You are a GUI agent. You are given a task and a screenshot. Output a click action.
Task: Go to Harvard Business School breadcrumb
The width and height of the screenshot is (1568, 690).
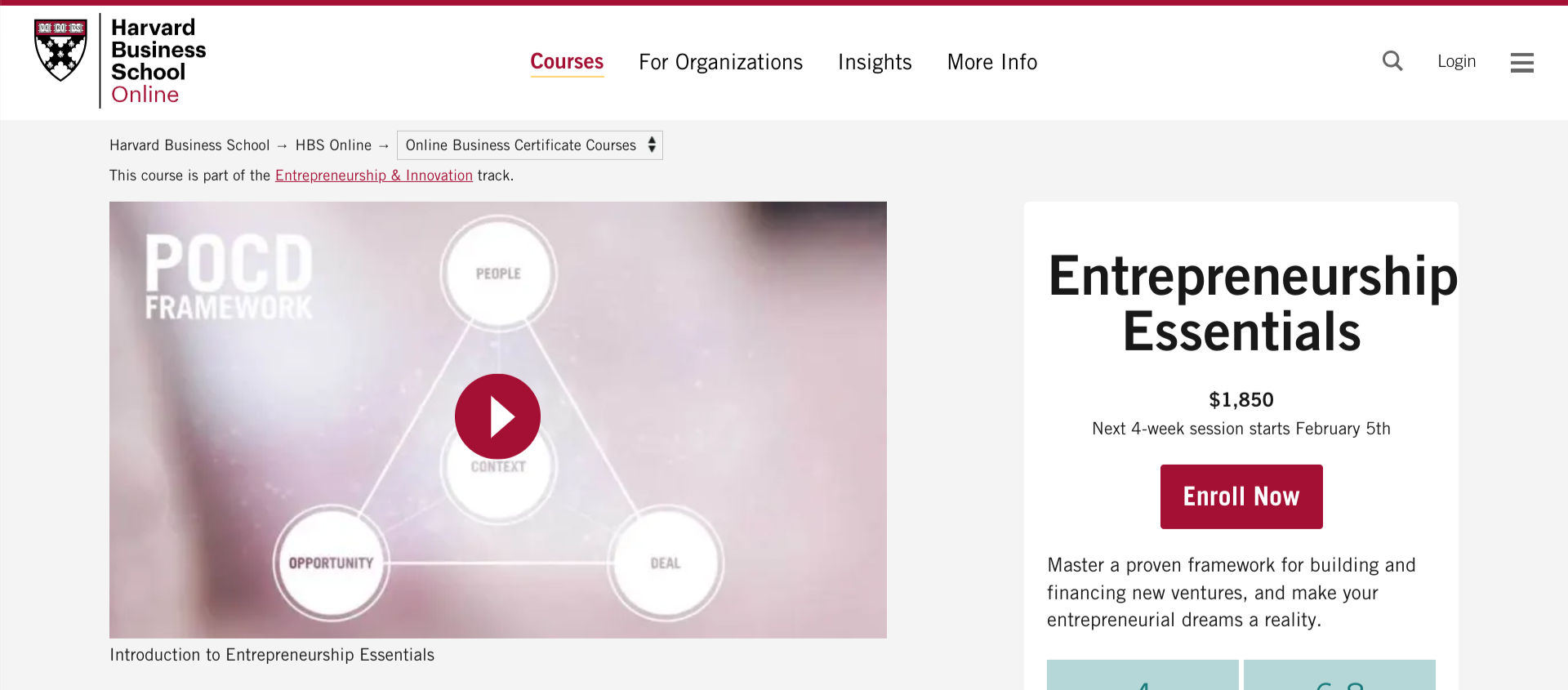pyautogui.click(x=189, y=145)
